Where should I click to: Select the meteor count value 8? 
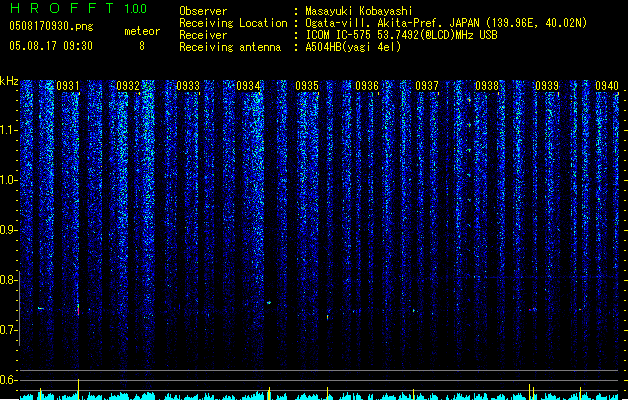click(x=142, y=46)
